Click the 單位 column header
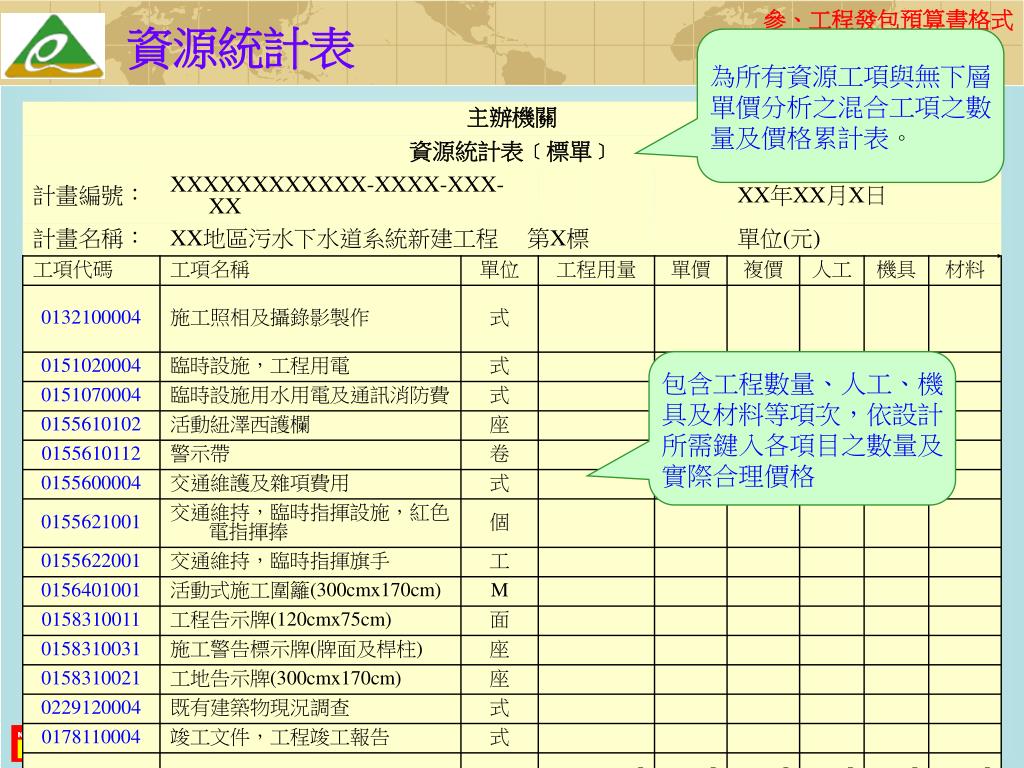 click(500, 270)
